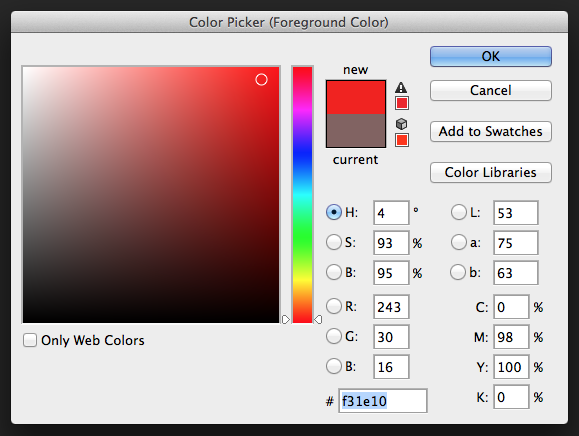Viewport: 579px width, 436px height.
Task: Open Color Libraries
Action: coord(491,172)
